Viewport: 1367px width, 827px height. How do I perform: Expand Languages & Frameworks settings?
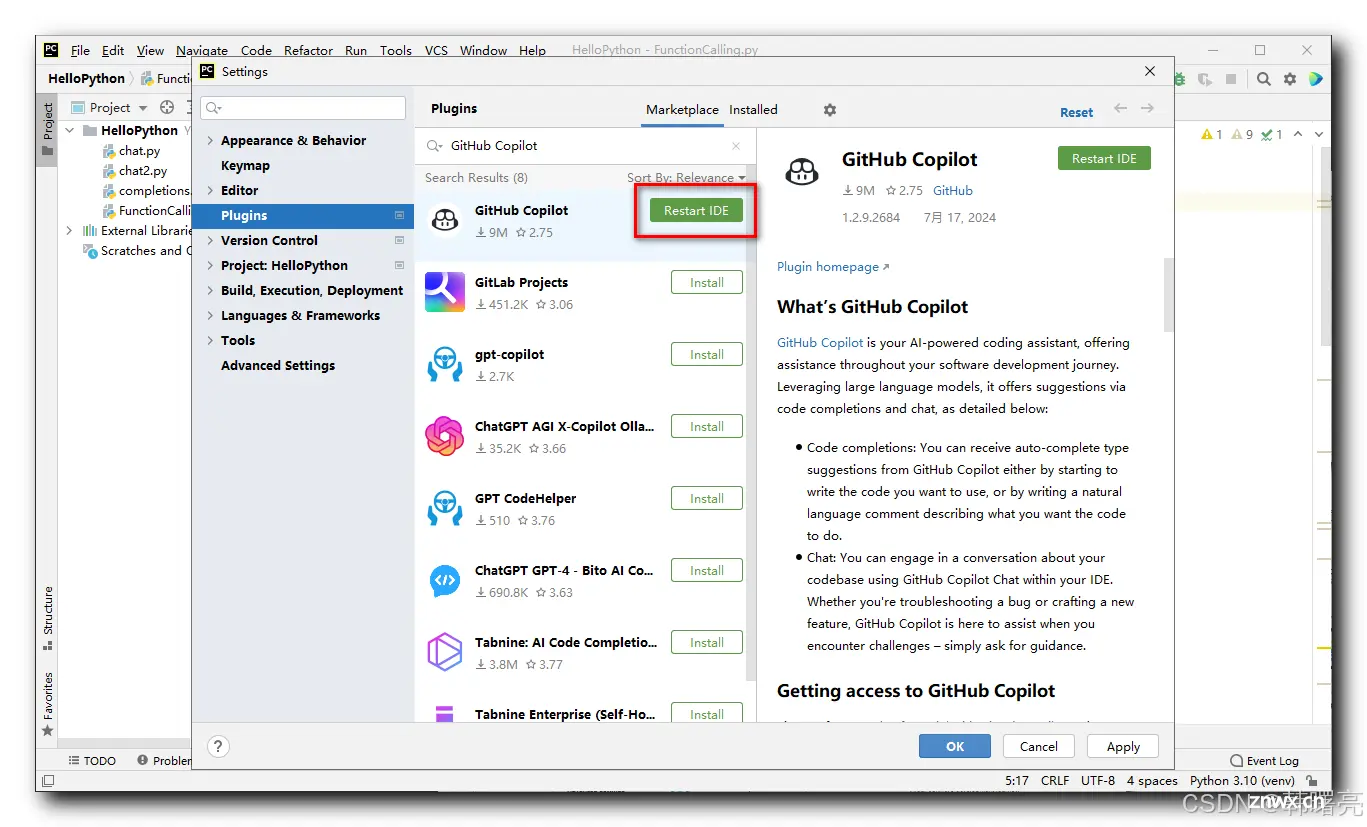[209, 316]
